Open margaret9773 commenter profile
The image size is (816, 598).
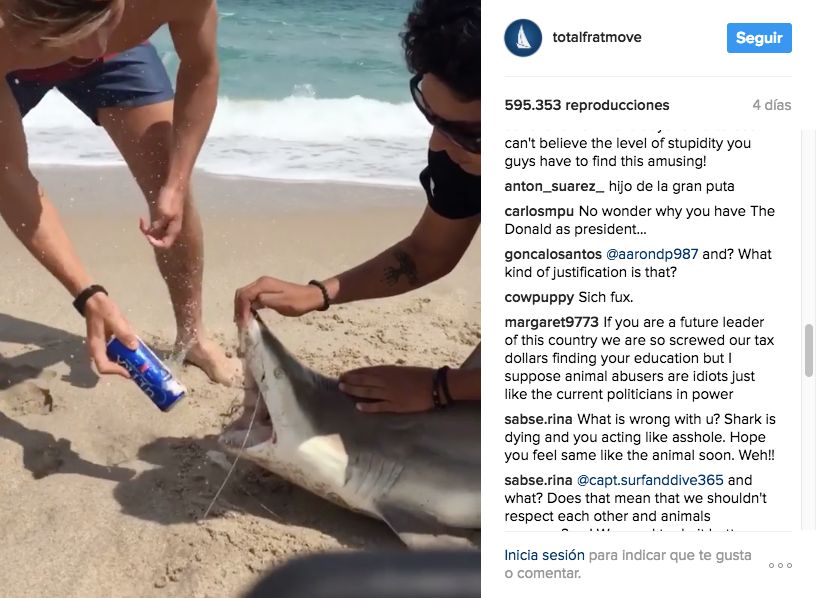(552, 323)
